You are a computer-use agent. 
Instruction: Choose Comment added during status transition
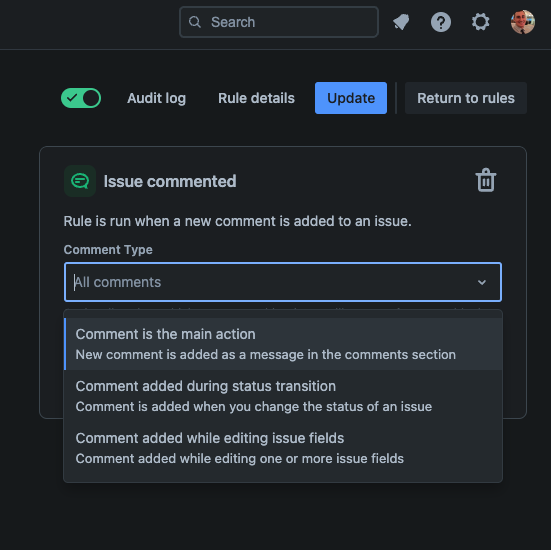tap(283, 396)
